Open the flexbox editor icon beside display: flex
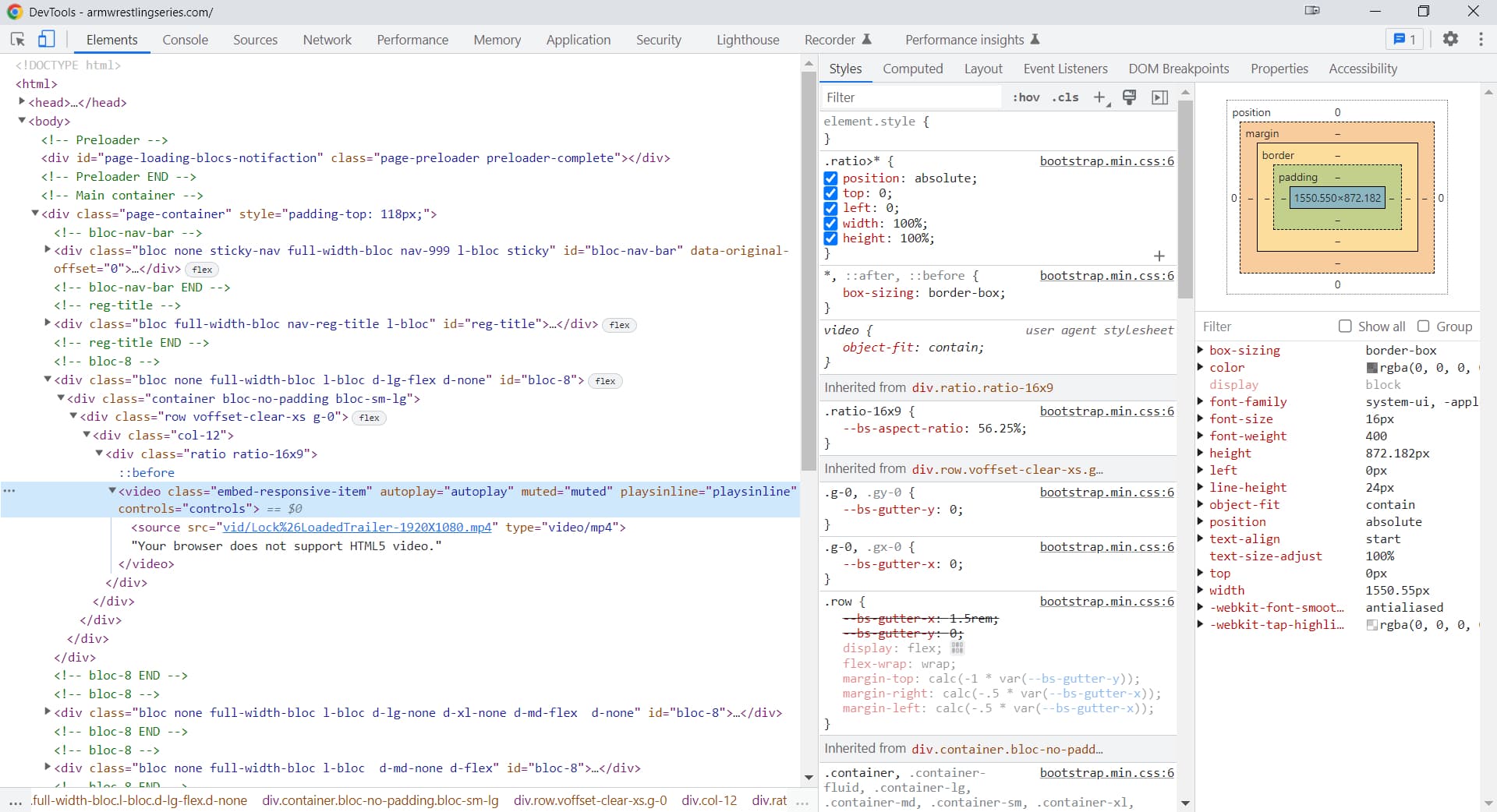 [x=957, y=648]
